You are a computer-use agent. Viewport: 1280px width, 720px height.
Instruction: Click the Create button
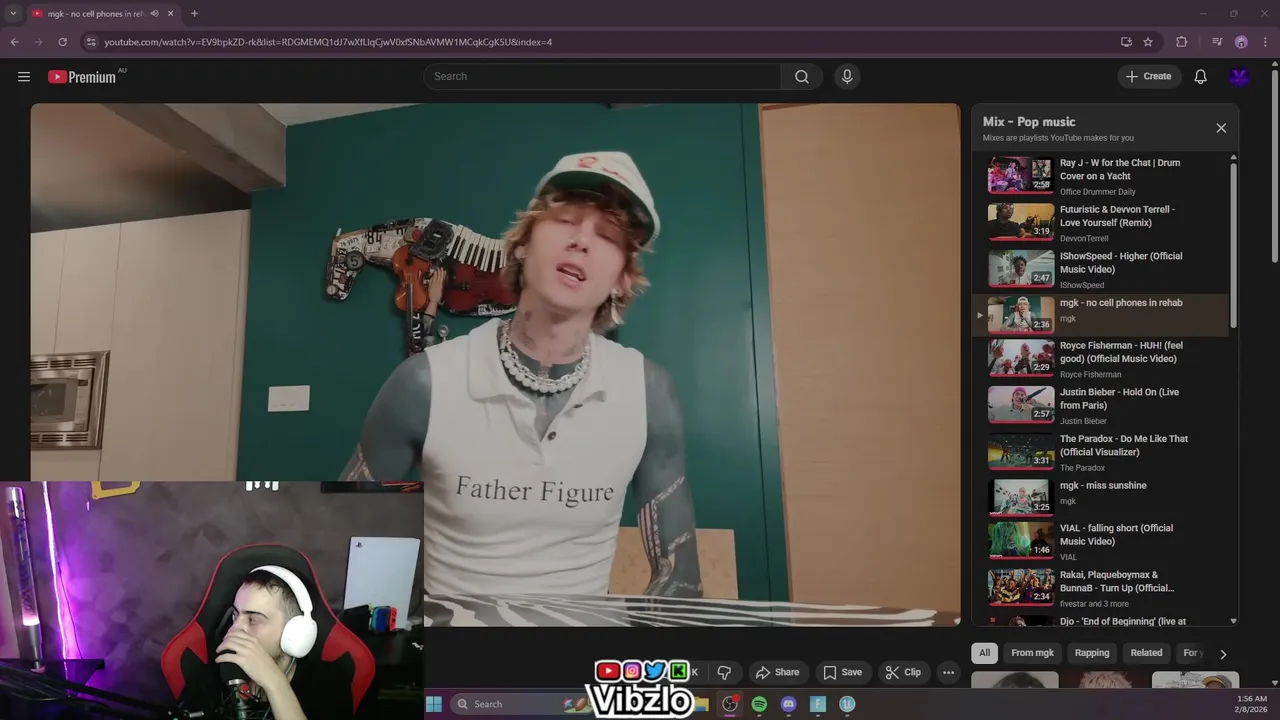click(x=1148, y=77)
